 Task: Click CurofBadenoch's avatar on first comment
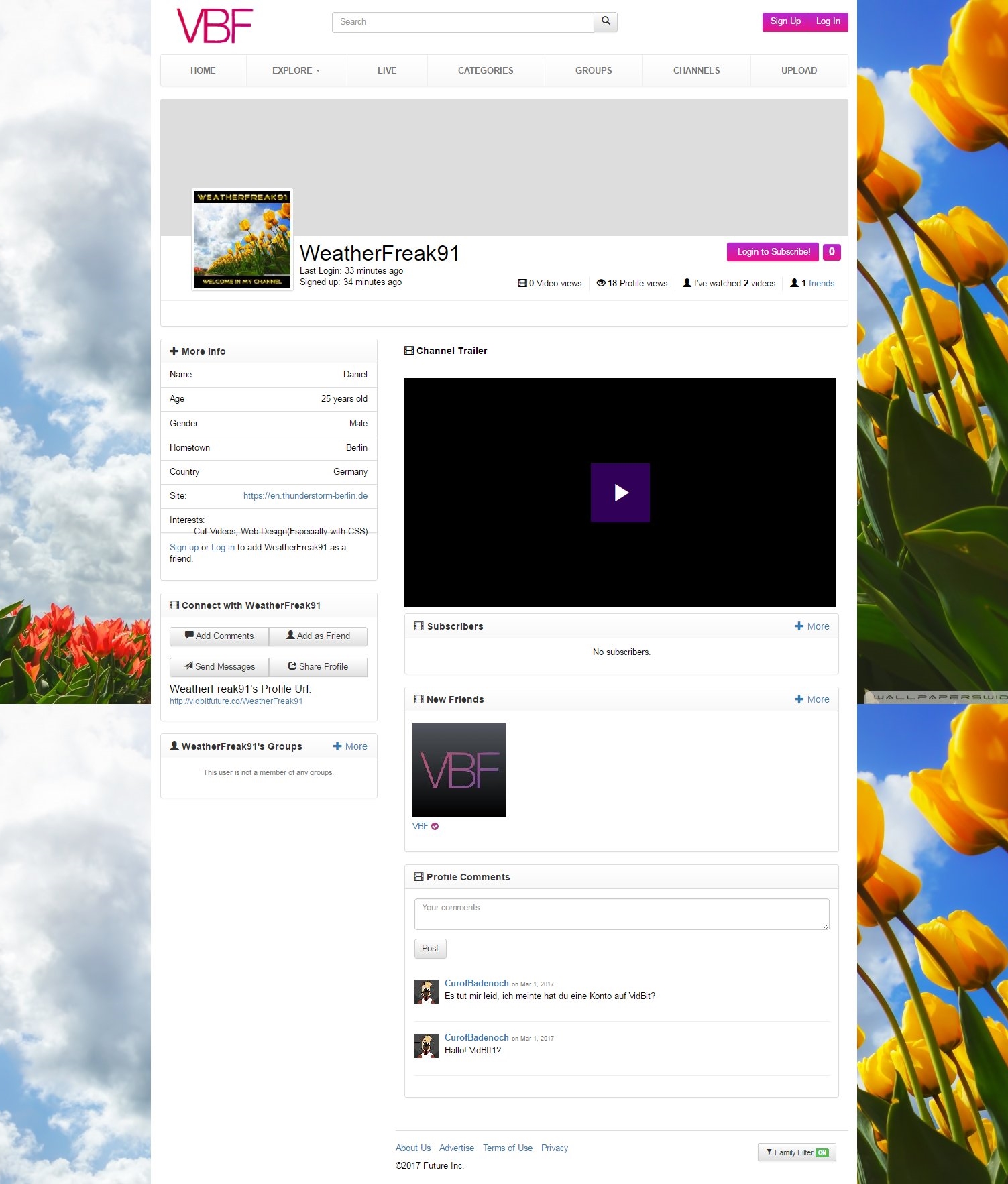(x=426, y=991)
